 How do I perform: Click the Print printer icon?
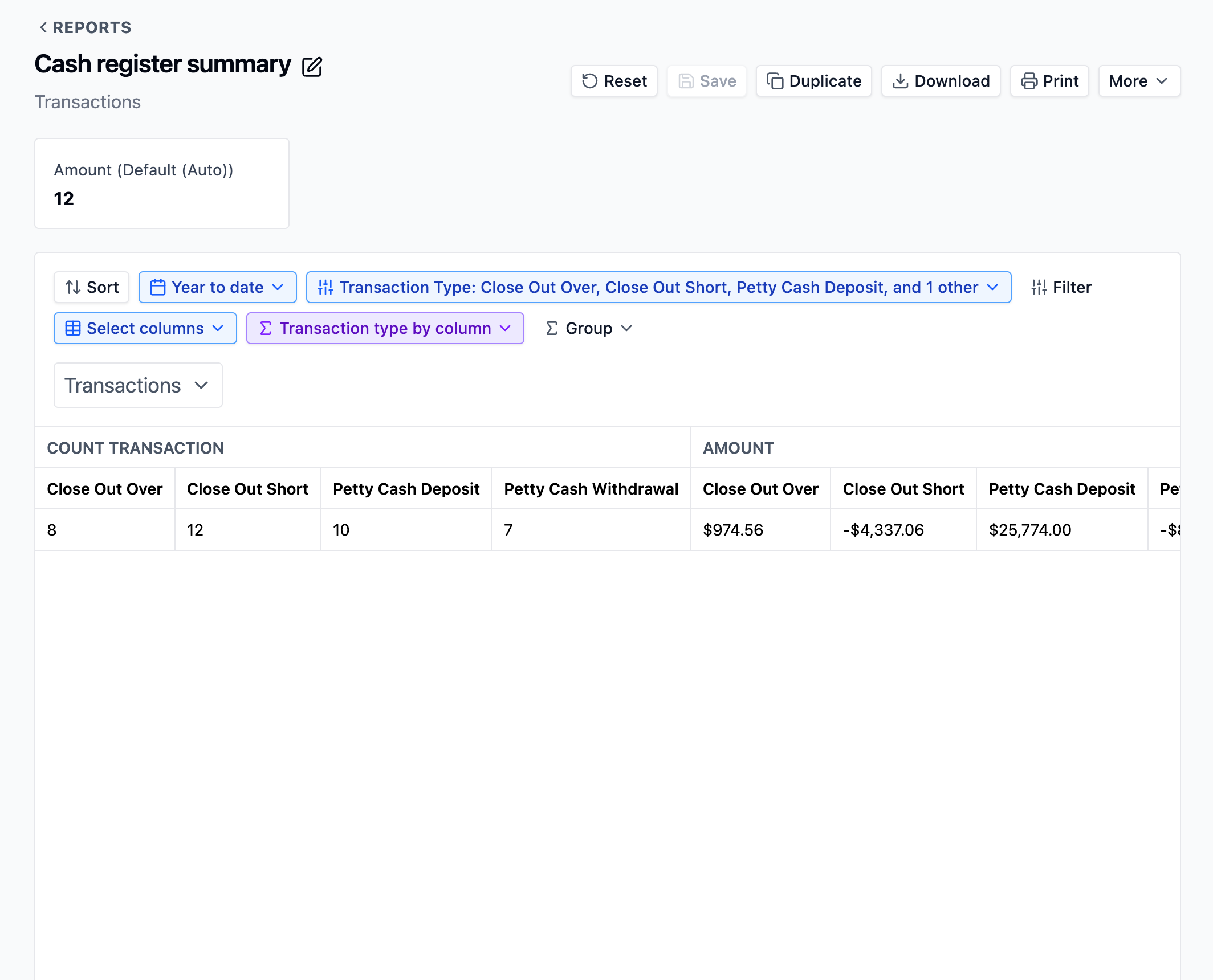1028,81
